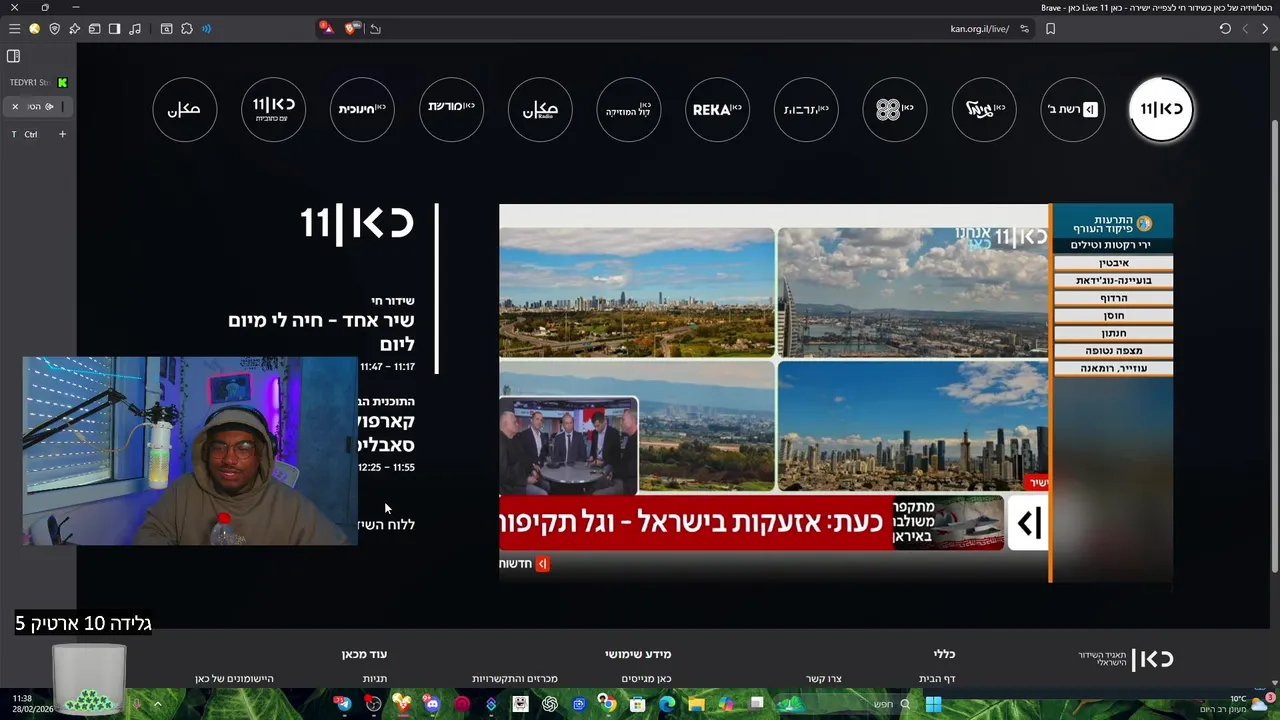Click the red חדשות badge below video

[524, 564]
